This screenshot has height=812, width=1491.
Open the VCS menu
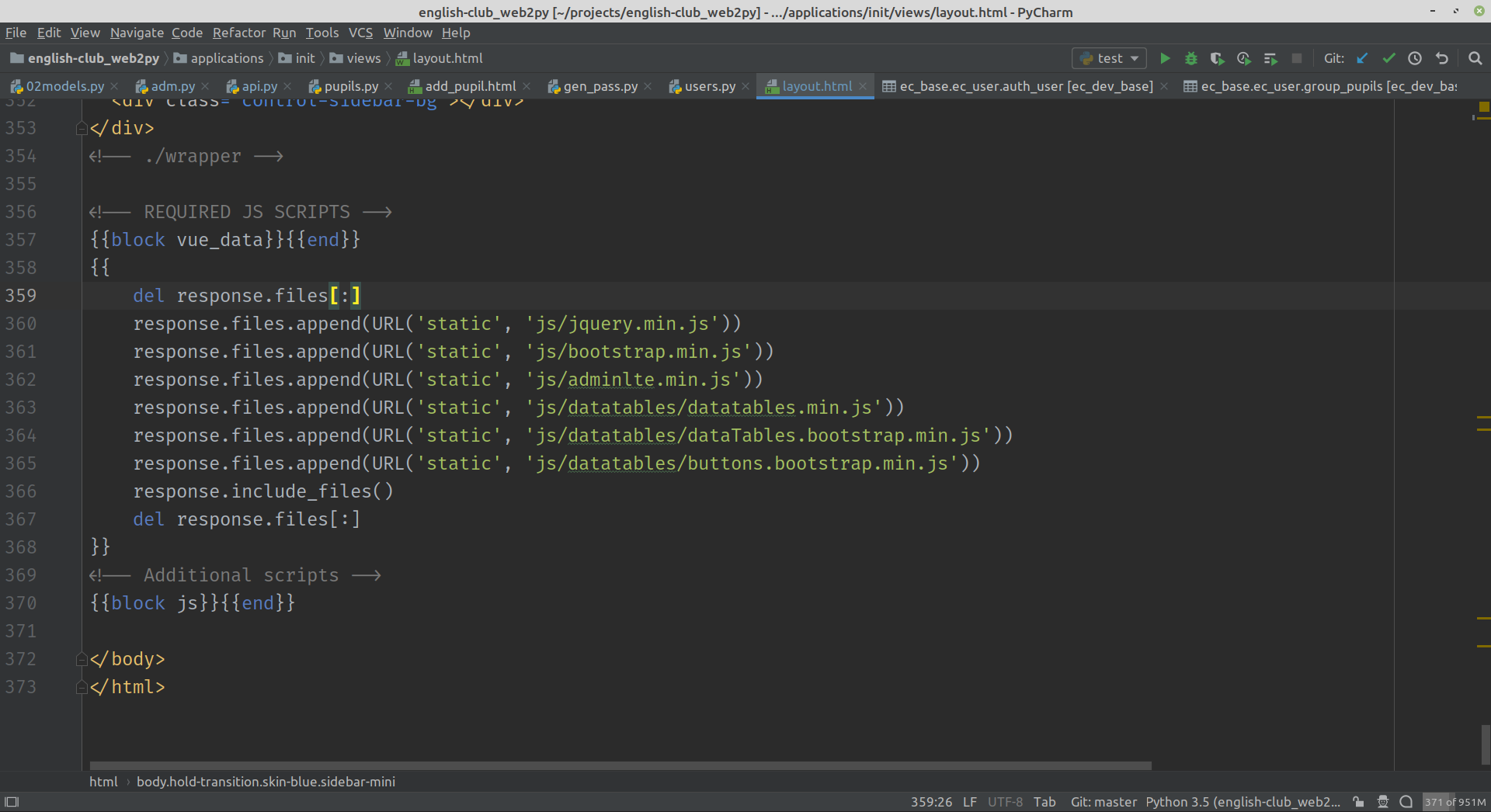pos(360,33)
